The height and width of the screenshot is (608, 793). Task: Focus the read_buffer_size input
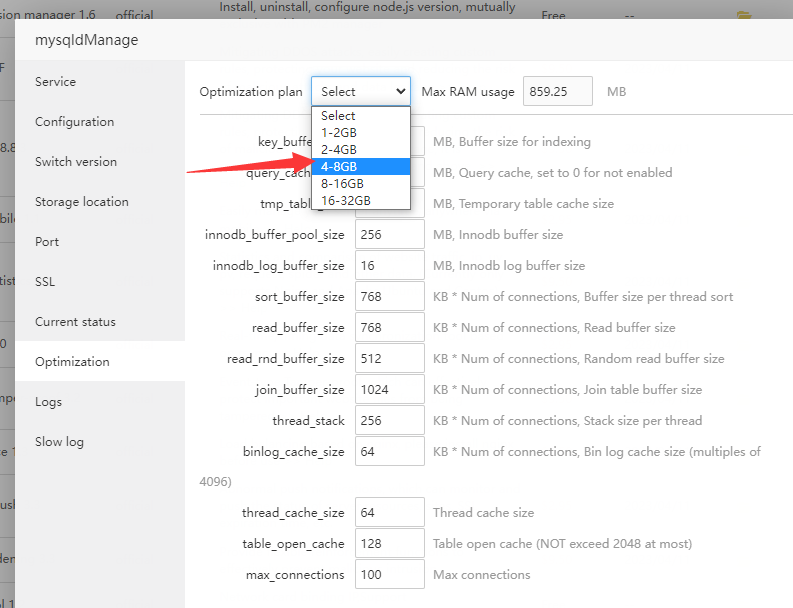click(389, 327)
